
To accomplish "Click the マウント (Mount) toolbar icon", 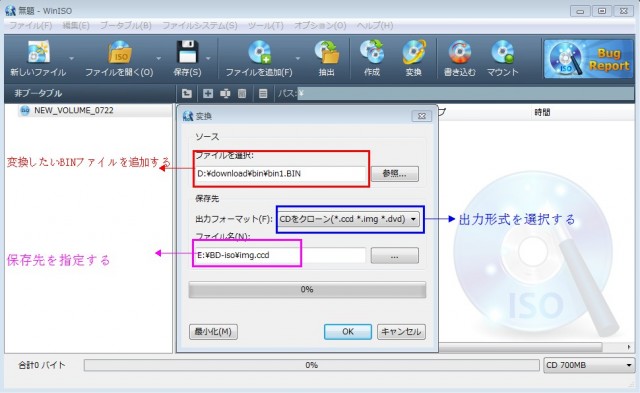I will [502, 52].
